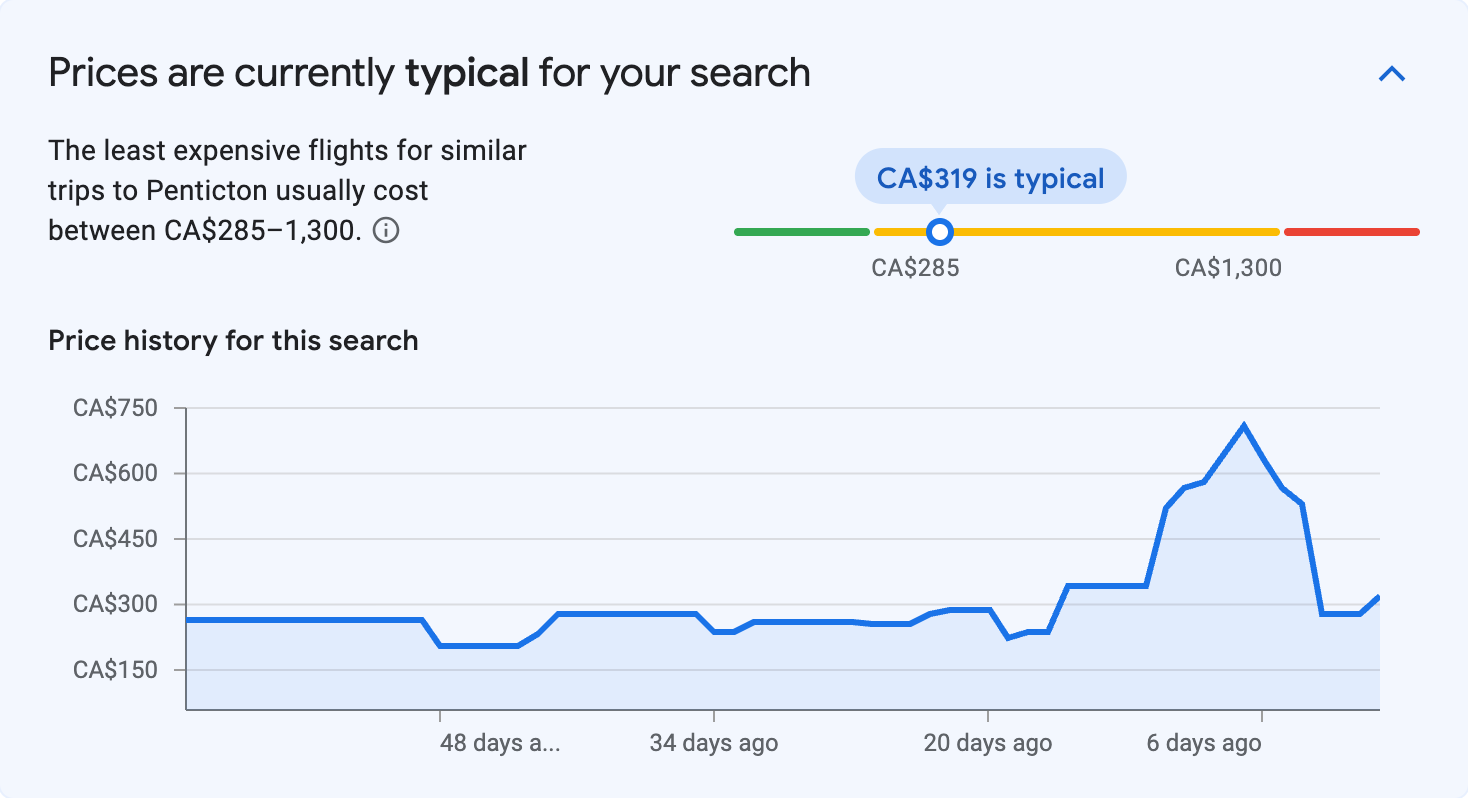Viewport: 1468px width, 798px height.
Task: Click the "6 days ago" axis label
Action: [x=1203, y=744]
